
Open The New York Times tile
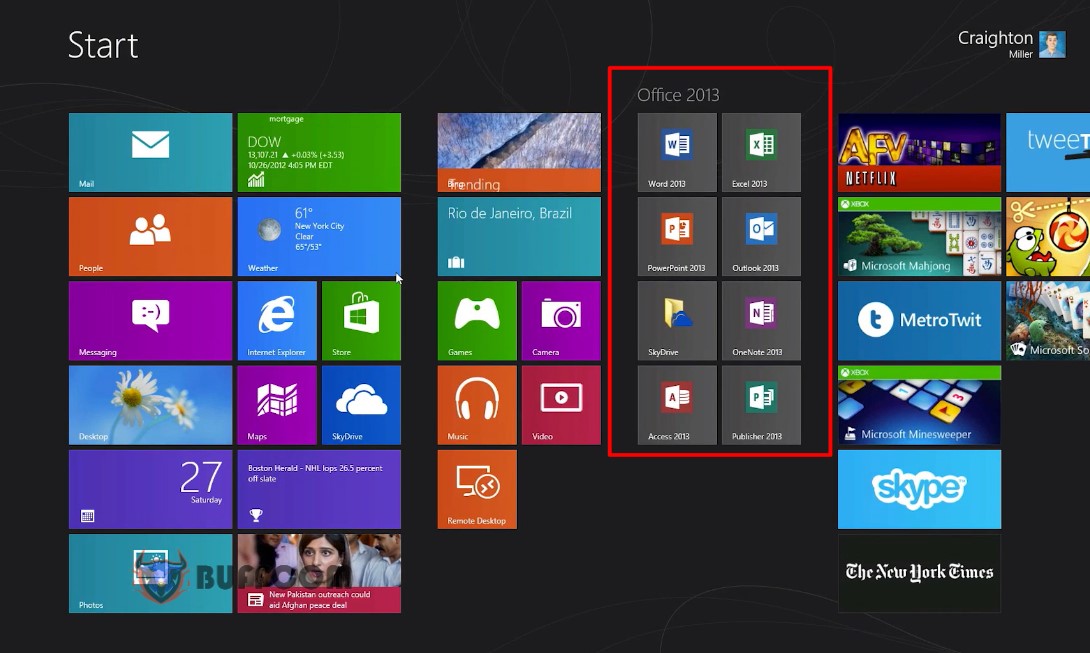click(919, 574)
